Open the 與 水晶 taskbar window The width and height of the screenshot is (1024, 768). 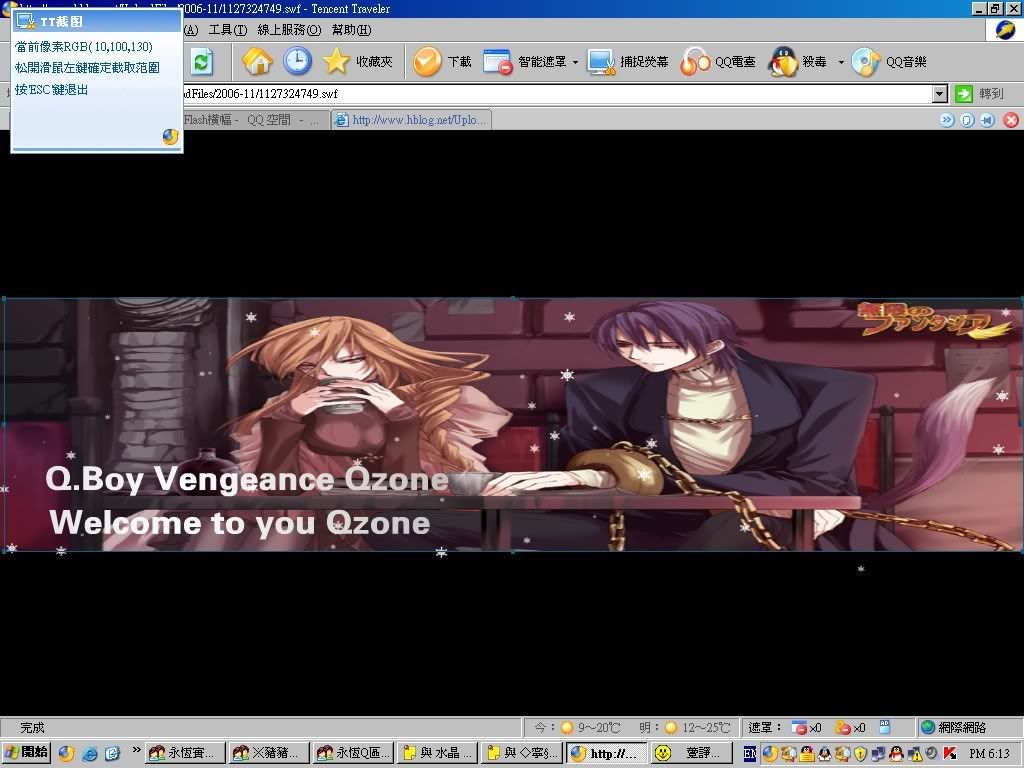[438, 753]
